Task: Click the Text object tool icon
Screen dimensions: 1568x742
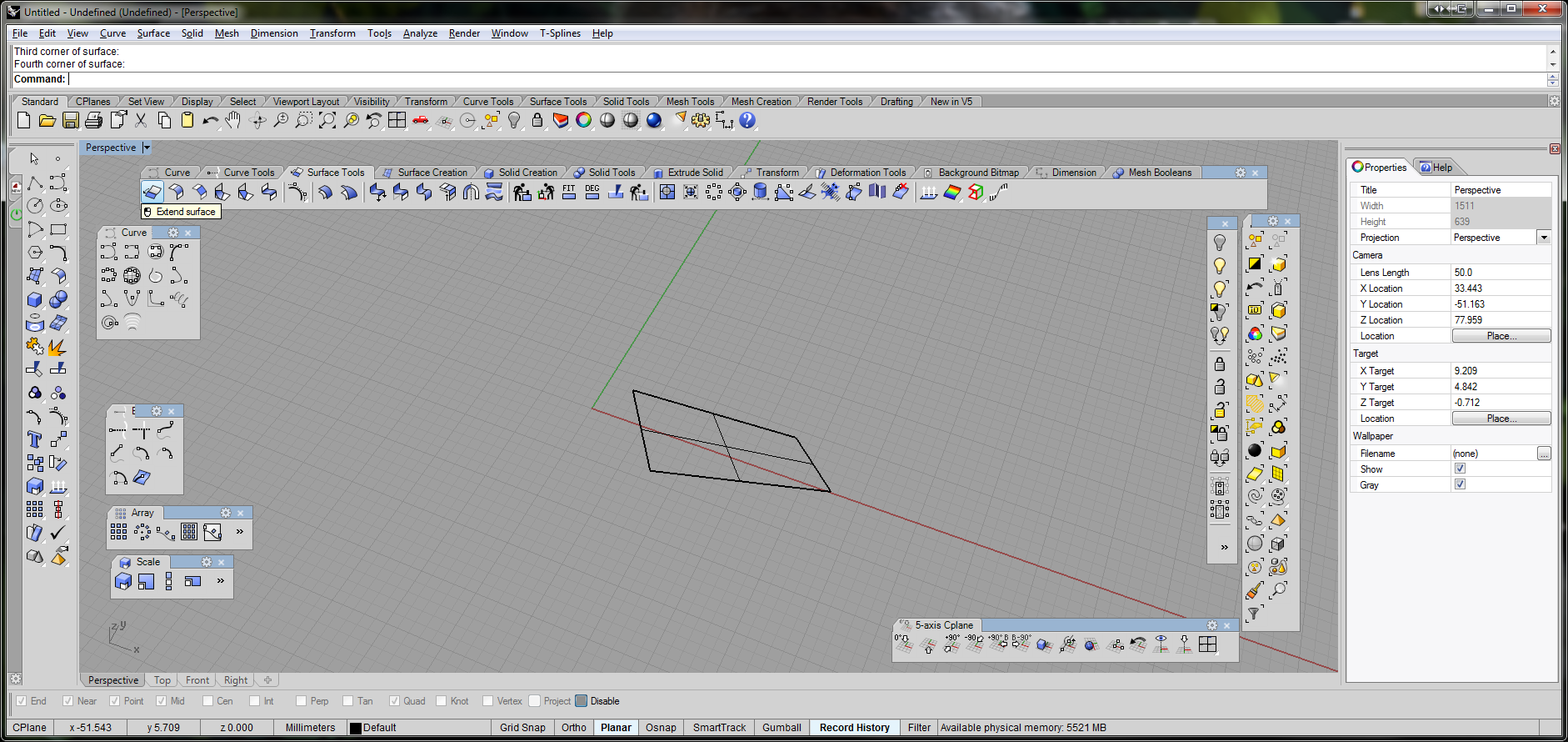Action: 34,439
